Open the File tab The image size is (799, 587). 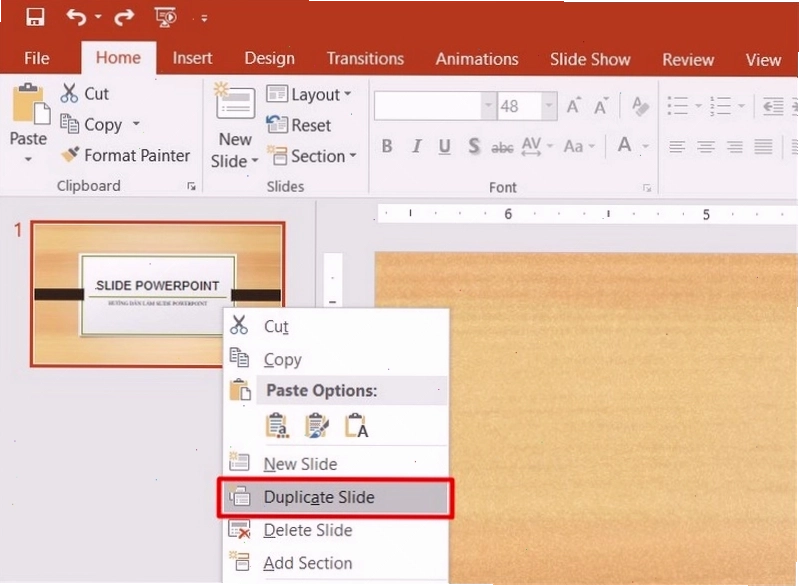[x=37, y=58]
